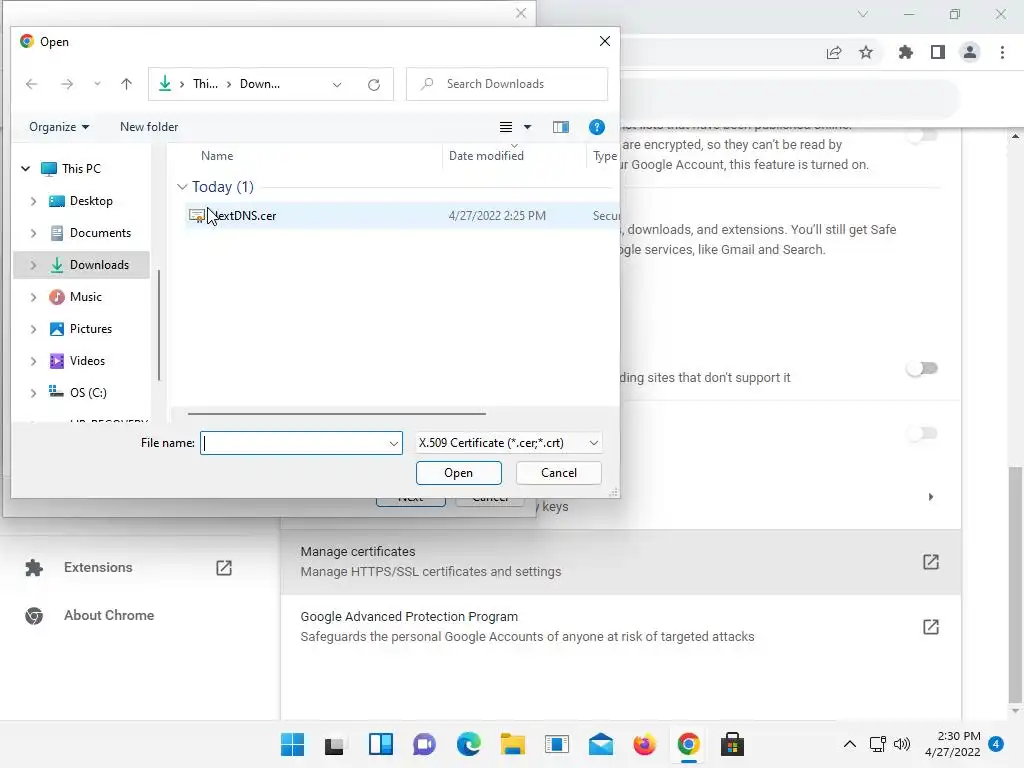This screenshot has height=768, width=1024.
Task: Open Manage certificates setting
Action: click(621, 562)
